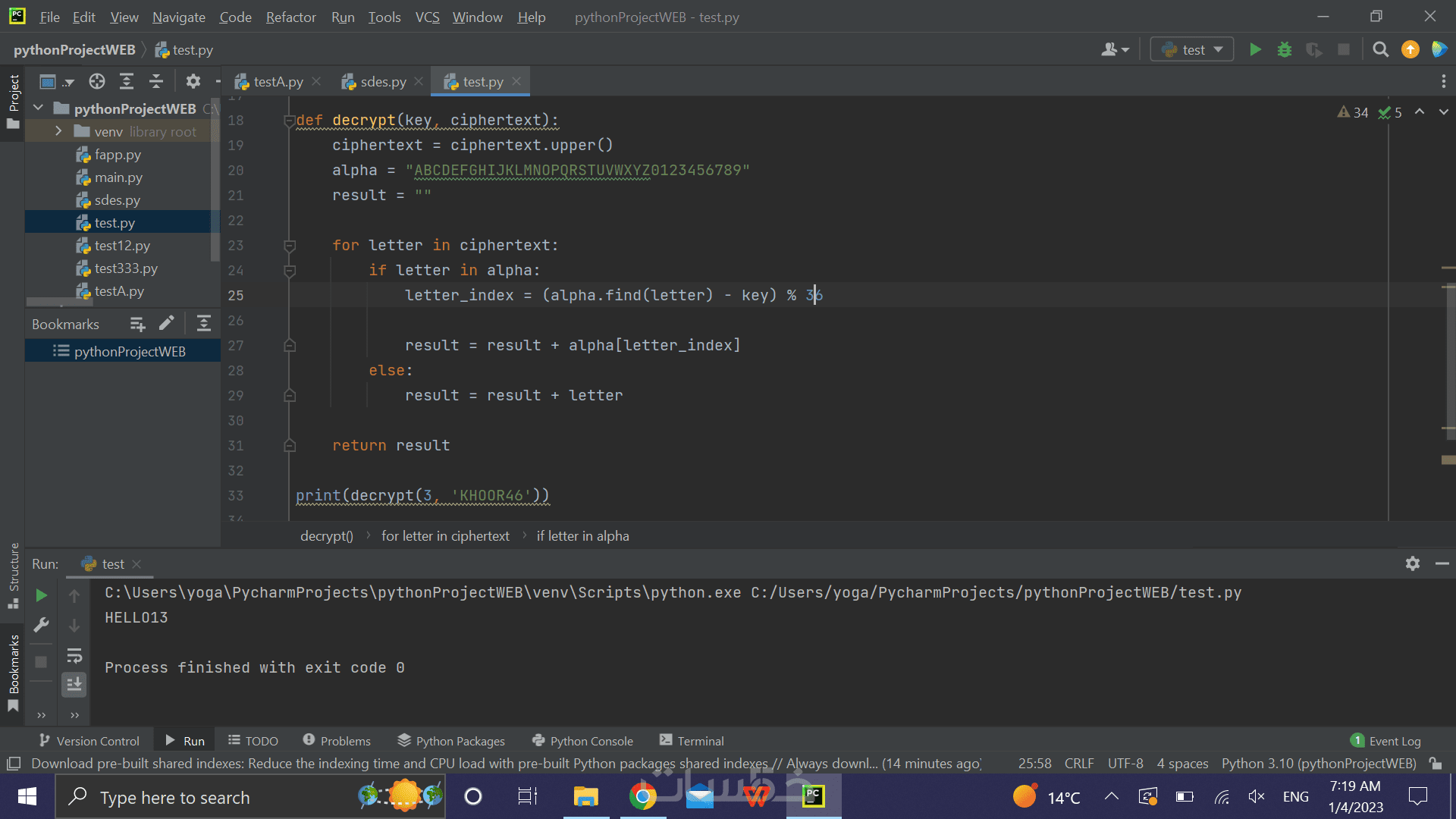Toggle scroll to end in Run output
1456x819 pixels.
(x=74, y=685)
